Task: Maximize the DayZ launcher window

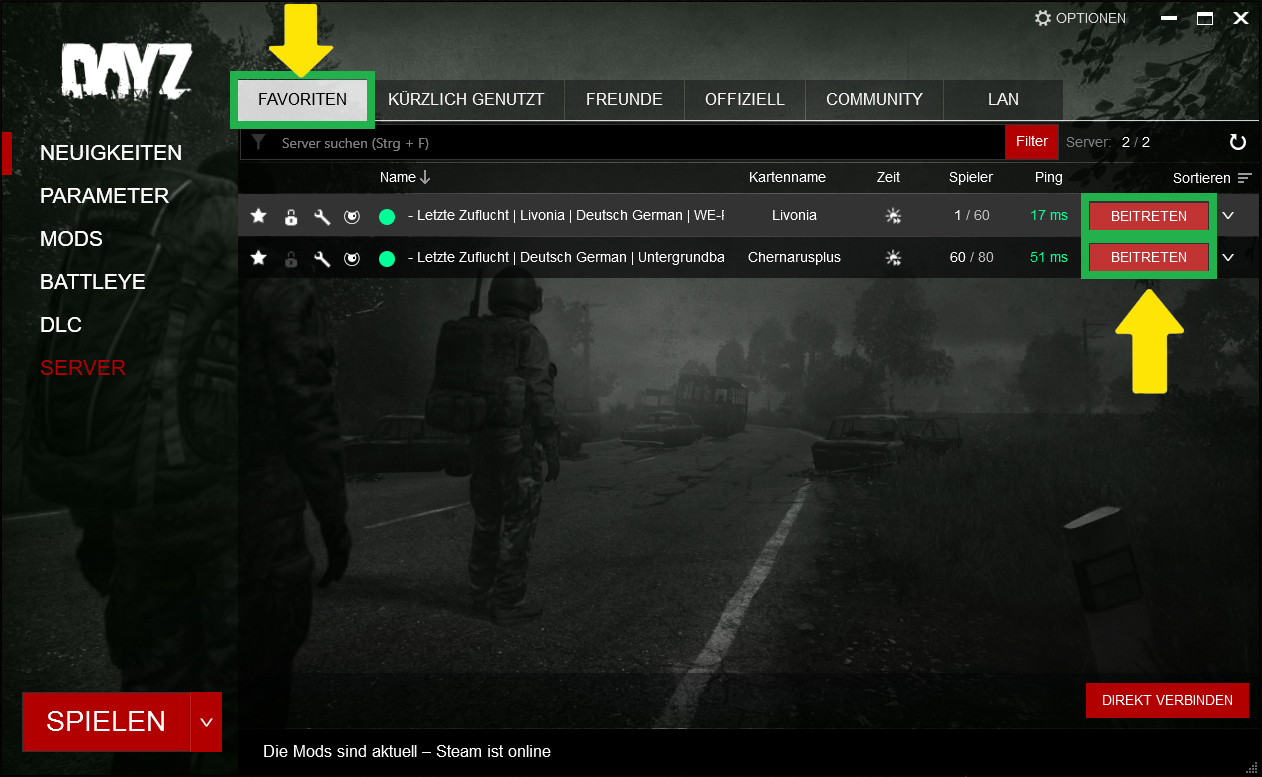Action: [x=1205, y=18]
